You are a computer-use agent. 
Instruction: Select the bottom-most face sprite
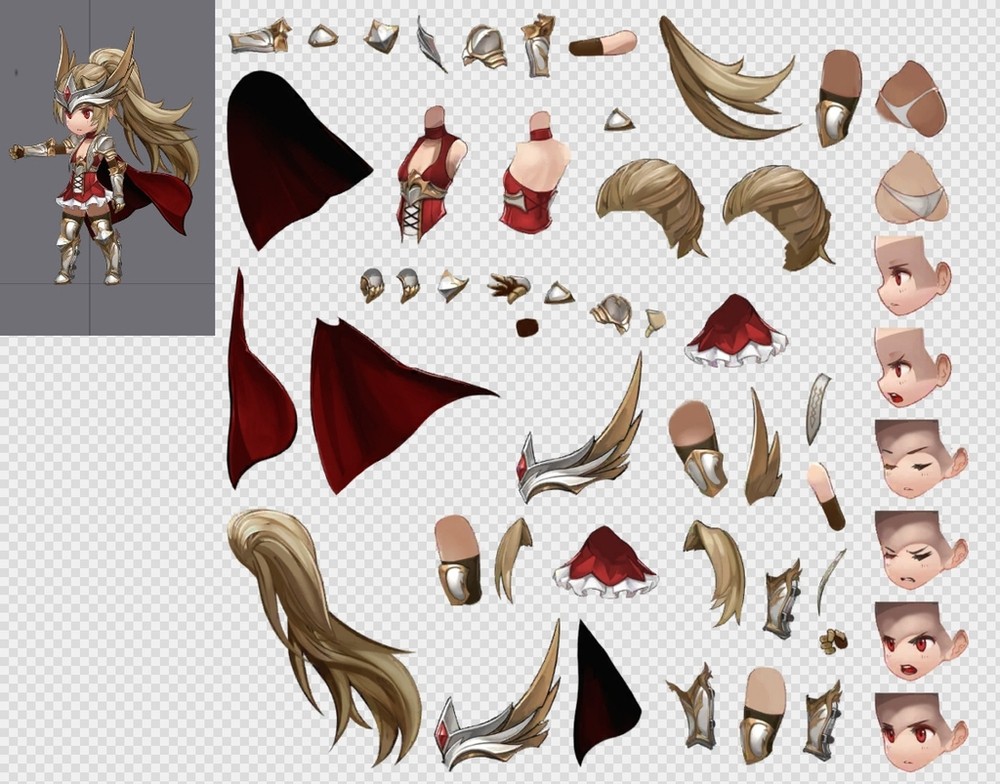(917, 732)
